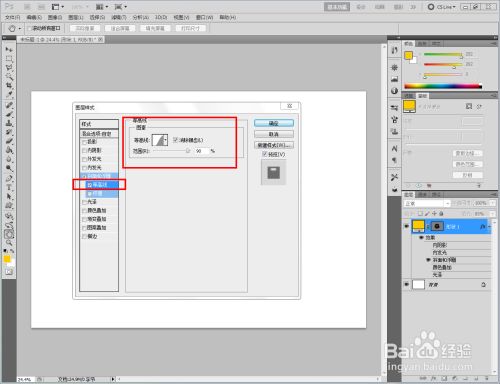500x384 pixels.
Task: Enable Outer Glow (外发光) checkbox
Action: pos(84,159)
